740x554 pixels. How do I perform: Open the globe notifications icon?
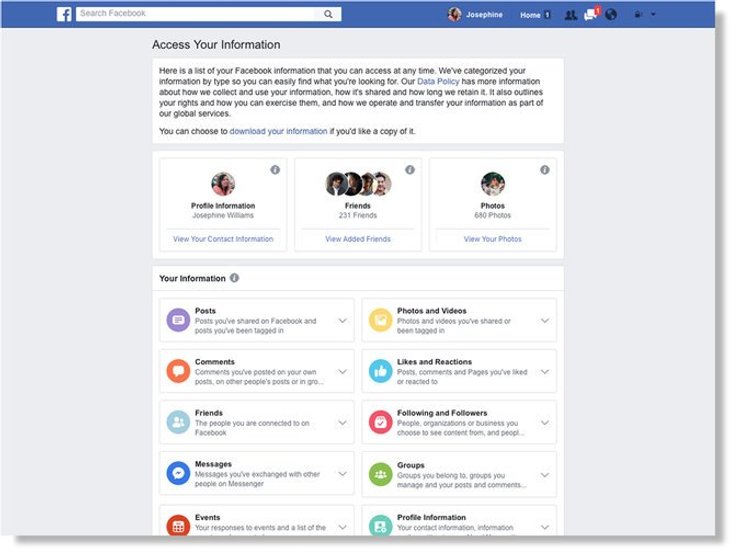(611, 15)
